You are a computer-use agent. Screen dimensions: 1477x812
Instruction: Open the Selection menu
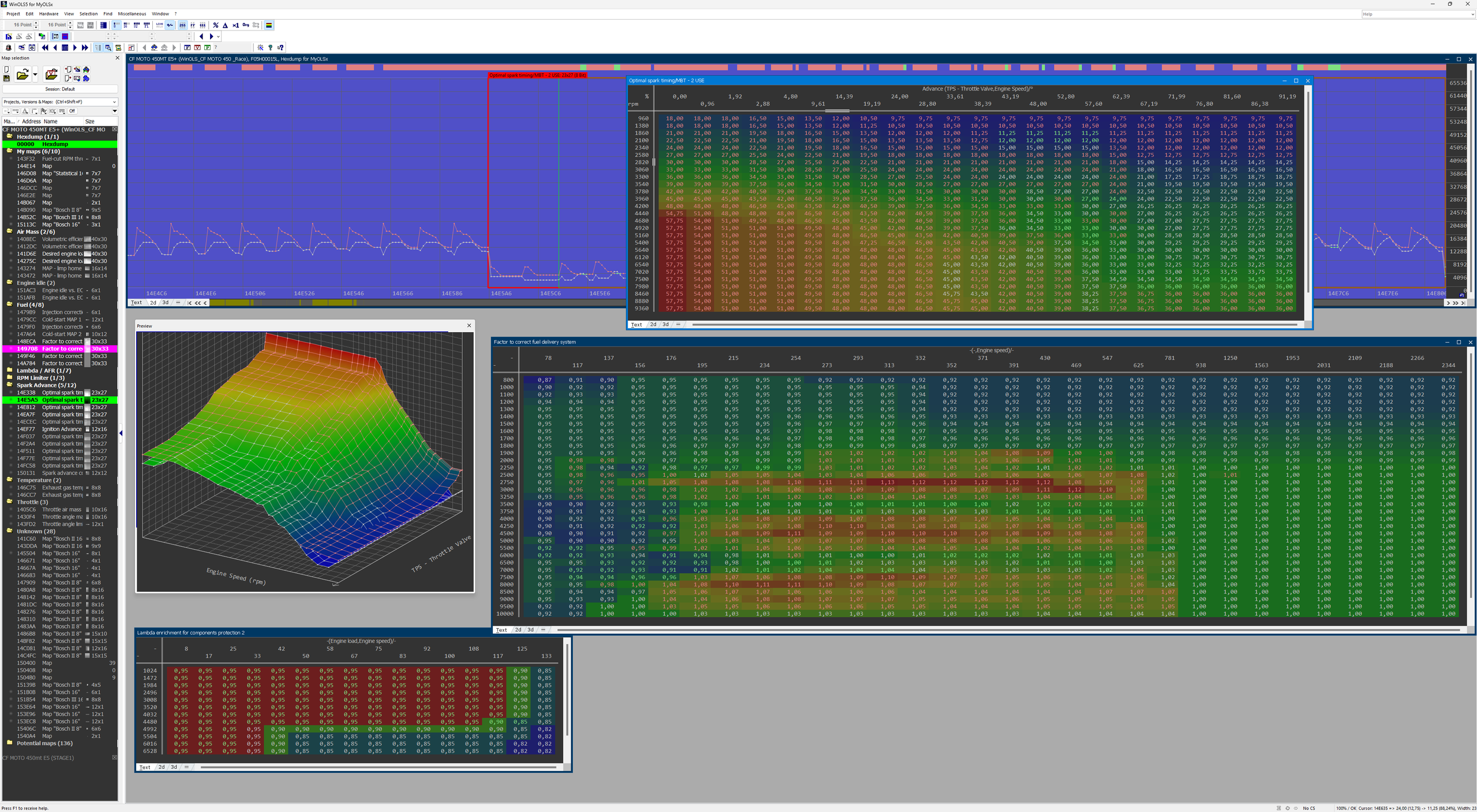point(88,14)
